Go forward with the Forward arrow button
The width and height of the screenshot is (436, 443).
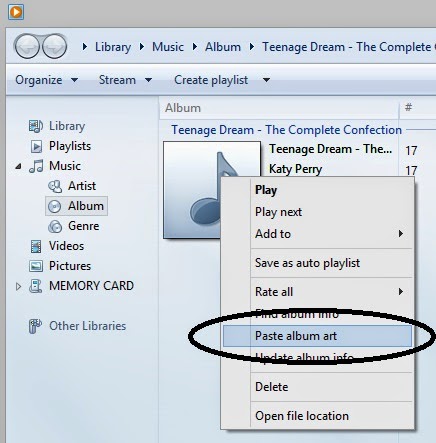(x=55, y=46)
